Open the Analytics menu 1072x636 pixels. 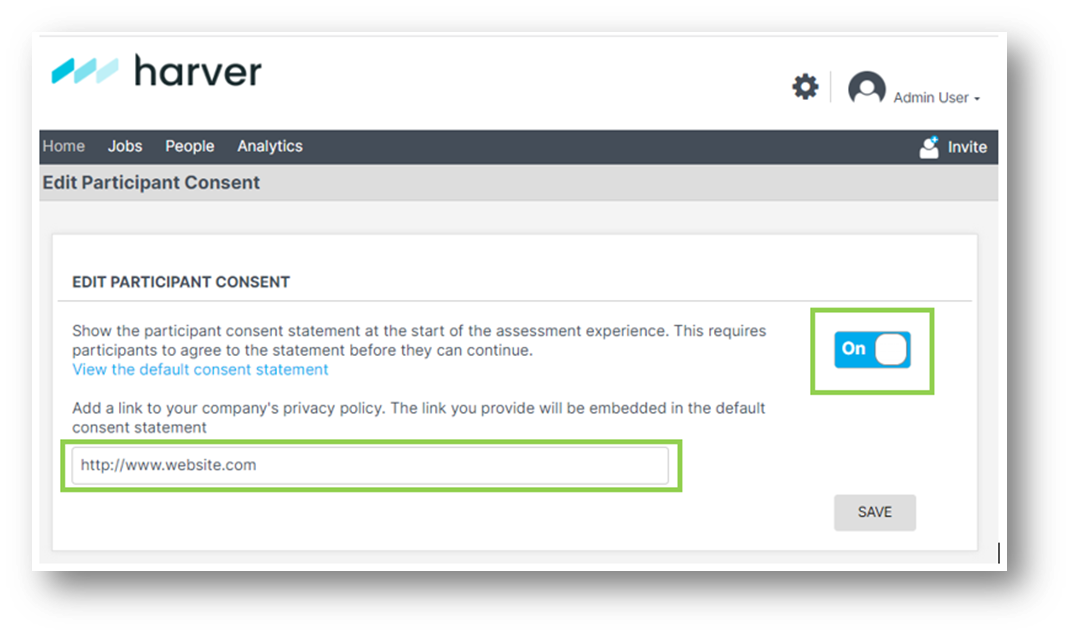tap(270, 146)
